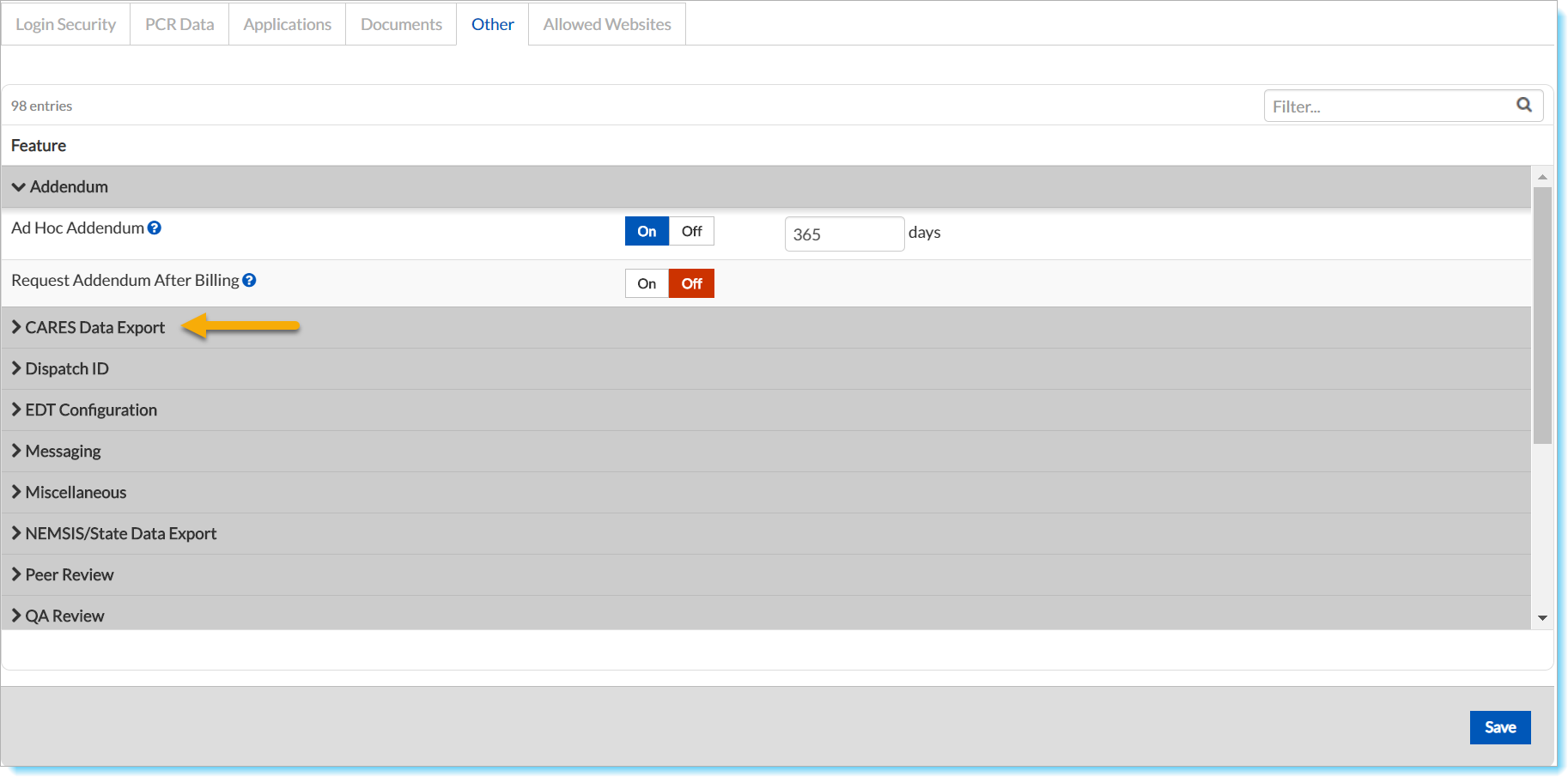The image size is (1568, 777).
Task: Expand the Messaging section
Action: click(x=766, y=451)
